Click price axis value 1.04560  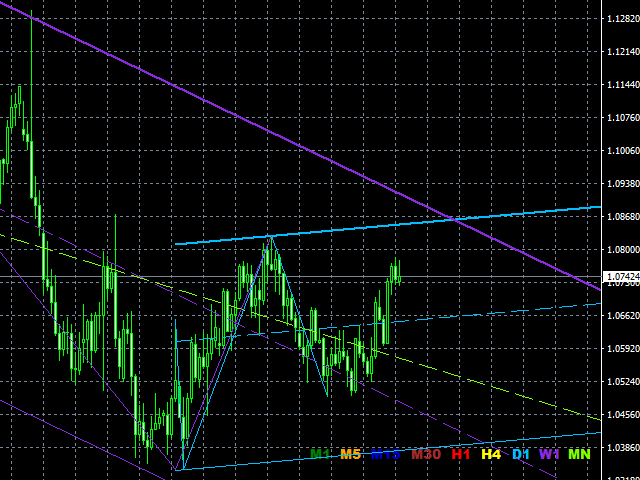[x=623, y=415]
